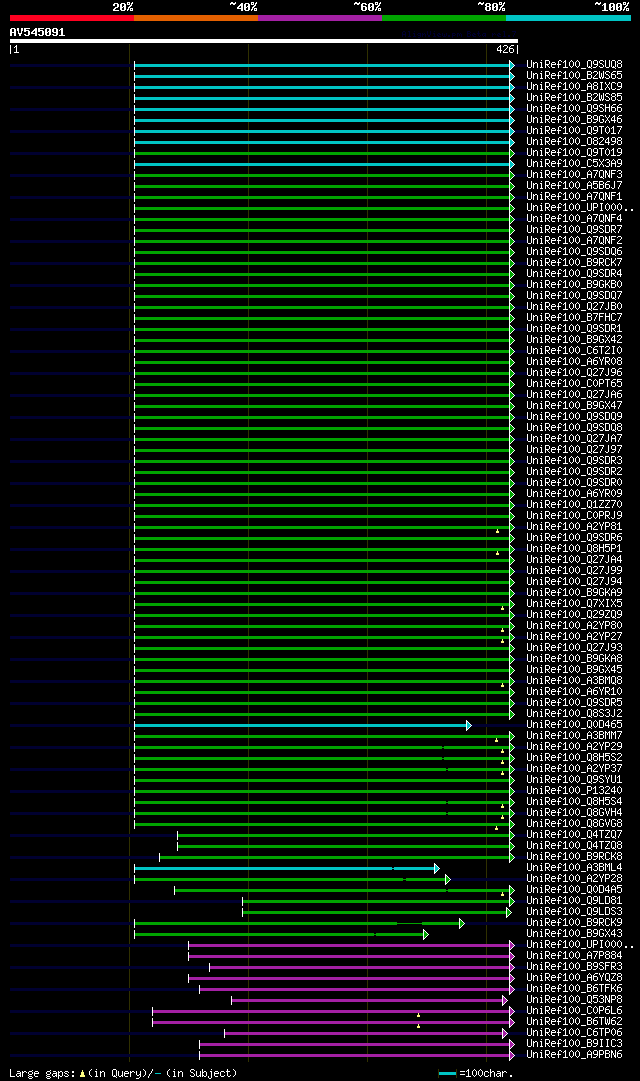The image size is (640, 1081).
Task: Select the UniRef100_A3BMQ8 label
Action: (574, 680)
